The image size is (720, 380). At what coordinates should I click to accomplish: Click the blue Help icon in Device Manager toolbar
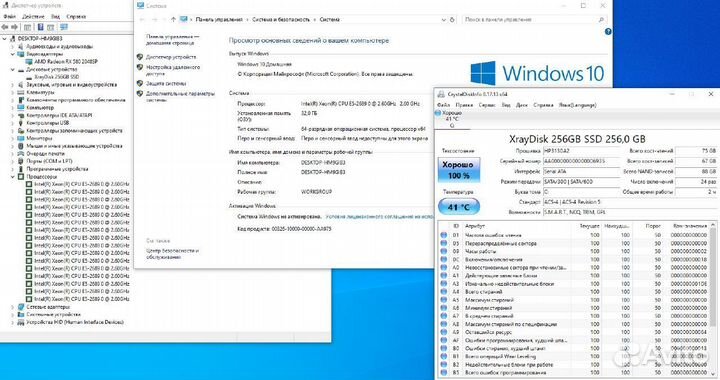(x=40, y=27)
